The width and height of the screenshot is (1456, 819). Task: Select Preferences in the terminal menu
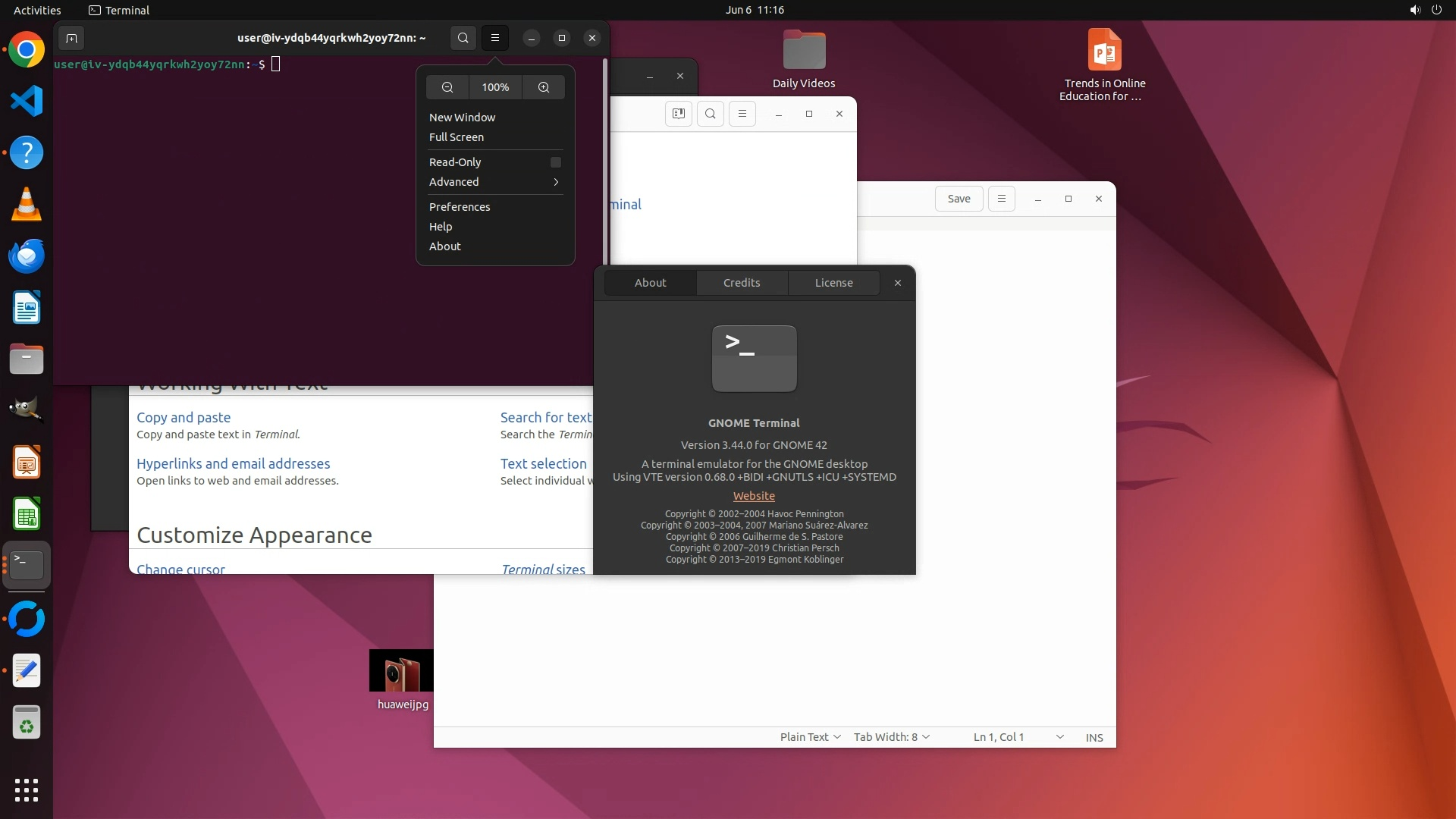point(460,207)
